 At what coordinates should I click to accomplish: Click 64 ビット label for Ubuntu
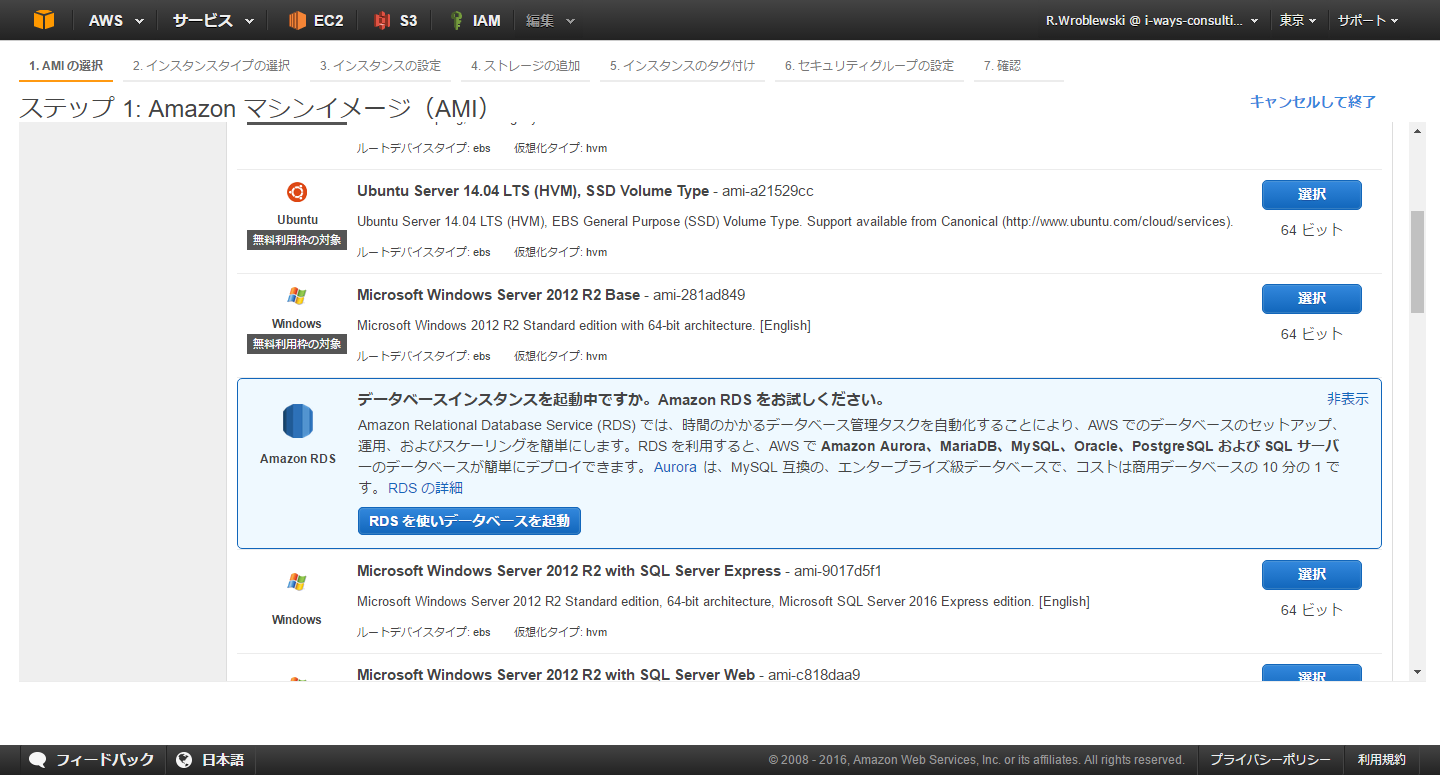[x=1312, y=230]
